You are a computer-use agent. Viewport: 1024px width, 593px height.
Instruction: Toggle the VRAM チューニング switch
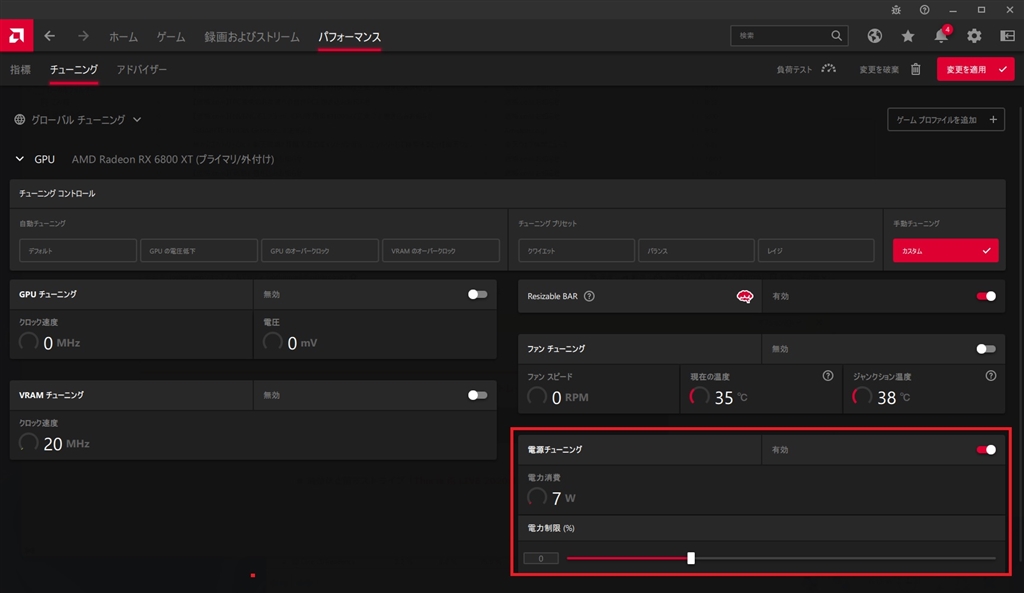[x=477, y=394]
